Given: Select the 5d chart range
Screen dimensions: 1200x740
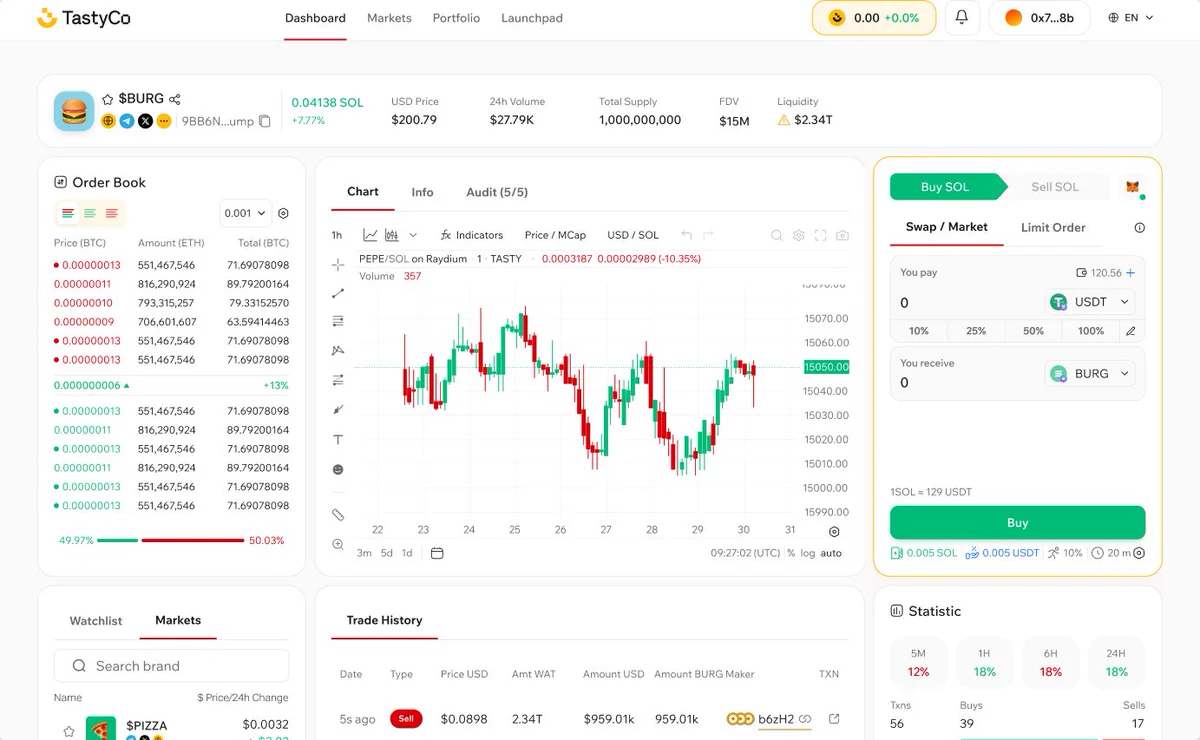Looking at the screenshot, I should coord(386,553).
